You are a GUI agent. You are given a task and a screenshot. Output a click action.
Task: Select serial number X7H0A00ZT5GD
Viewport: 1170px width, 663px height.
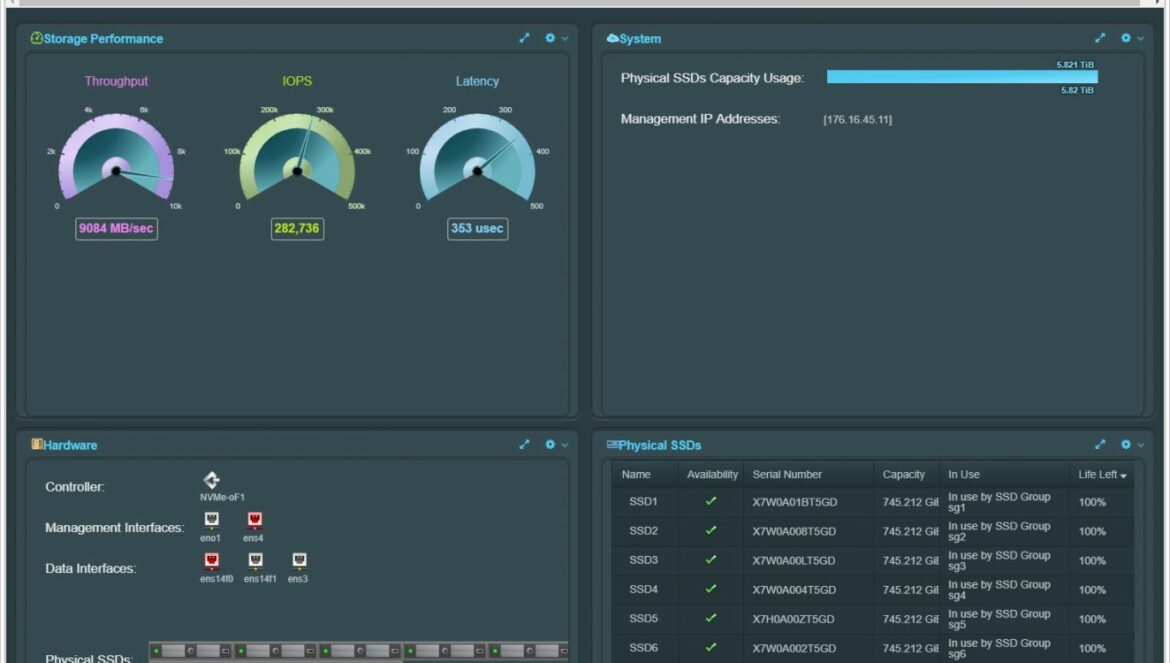tap(793, 619)
